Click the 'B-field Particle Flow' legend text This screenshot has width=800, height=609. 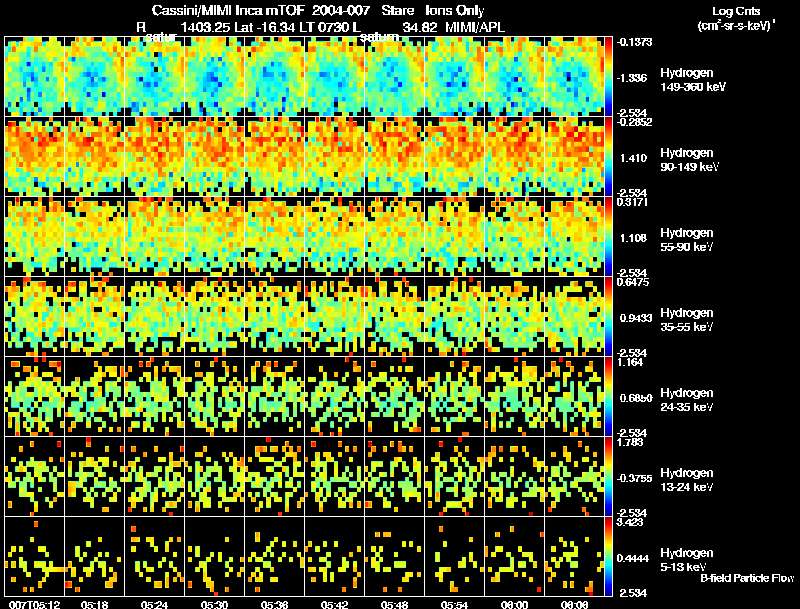pyautogui.click(x=747, y=578)
